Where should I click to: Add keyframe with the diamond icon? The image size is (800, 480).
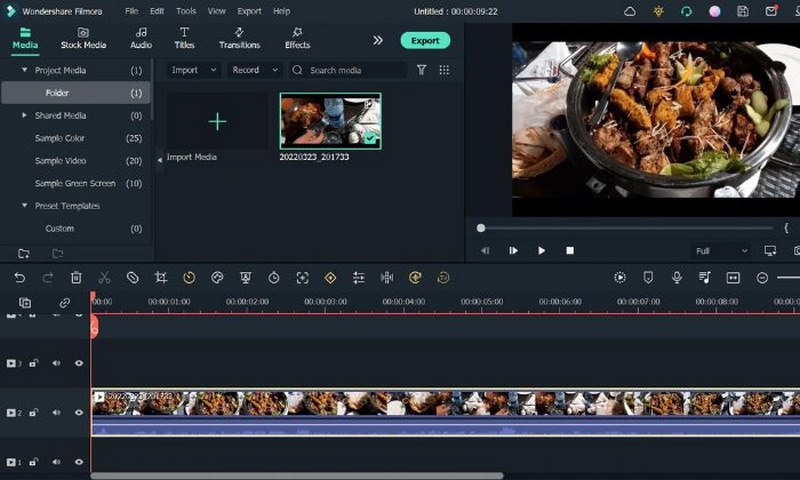tap(331, 277)
